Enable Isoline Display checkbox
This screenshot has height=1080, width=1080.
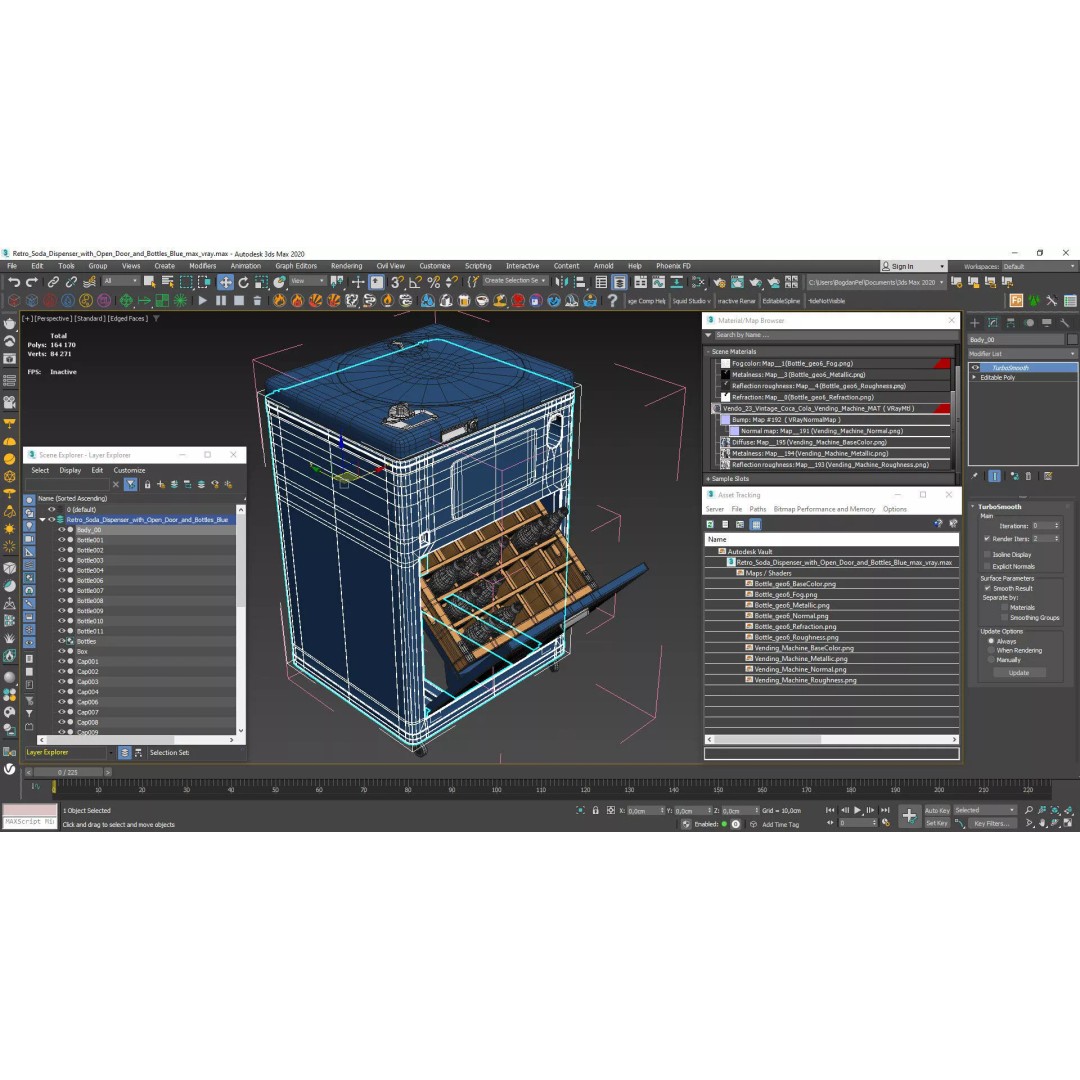pyautogui.click(x=987, y=554)
